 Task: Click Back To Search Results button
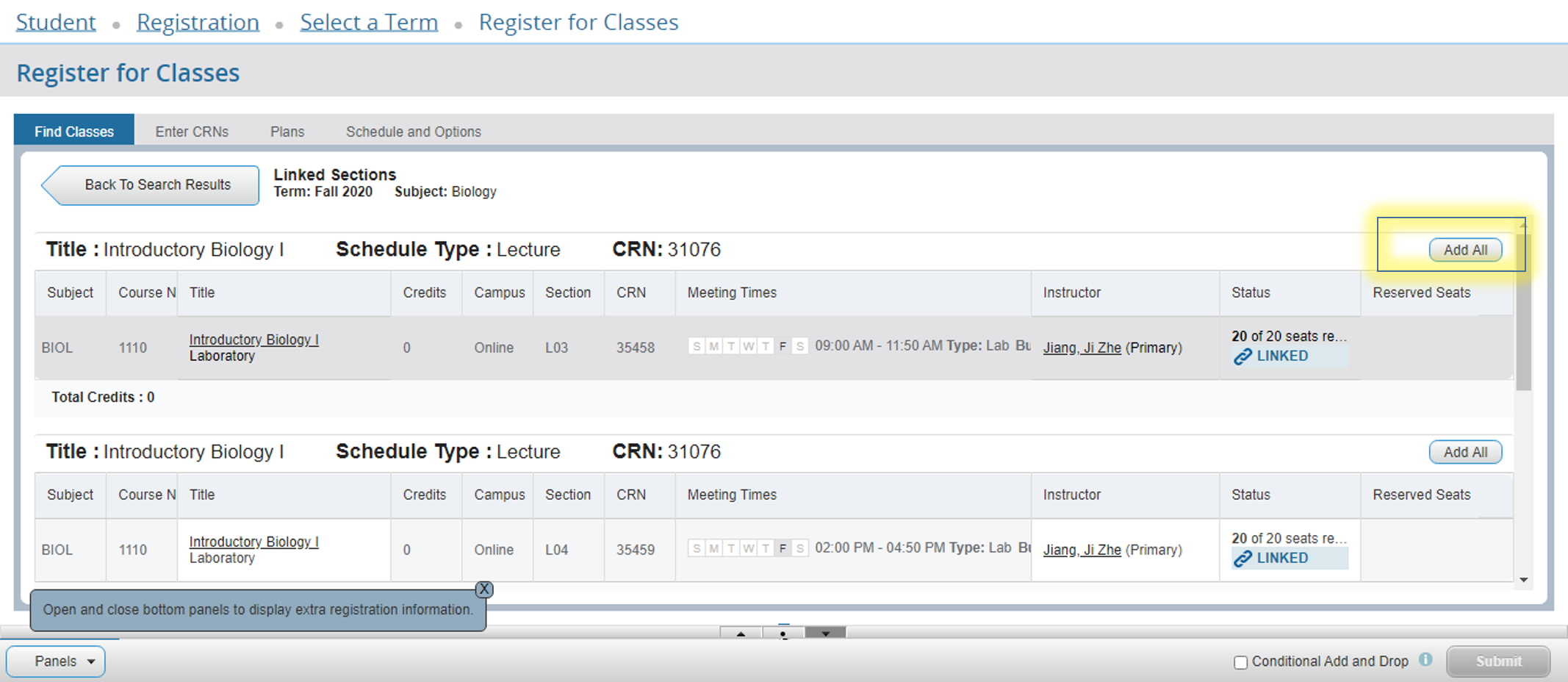coord(151,184)
